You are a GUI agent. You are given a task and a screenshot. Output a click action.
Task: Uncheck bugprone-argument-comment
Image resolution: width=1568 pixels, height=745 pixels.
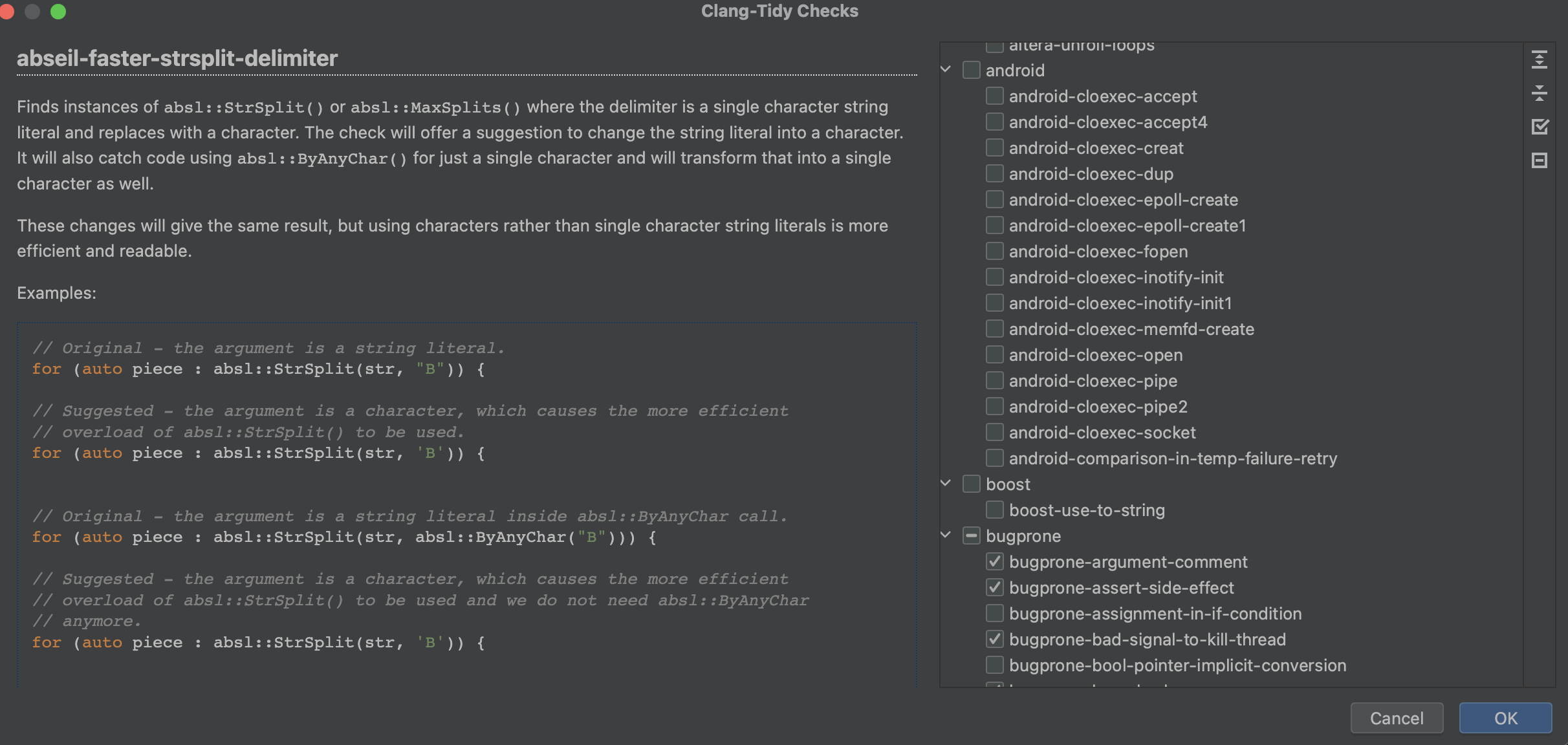[x=995, y=561]
